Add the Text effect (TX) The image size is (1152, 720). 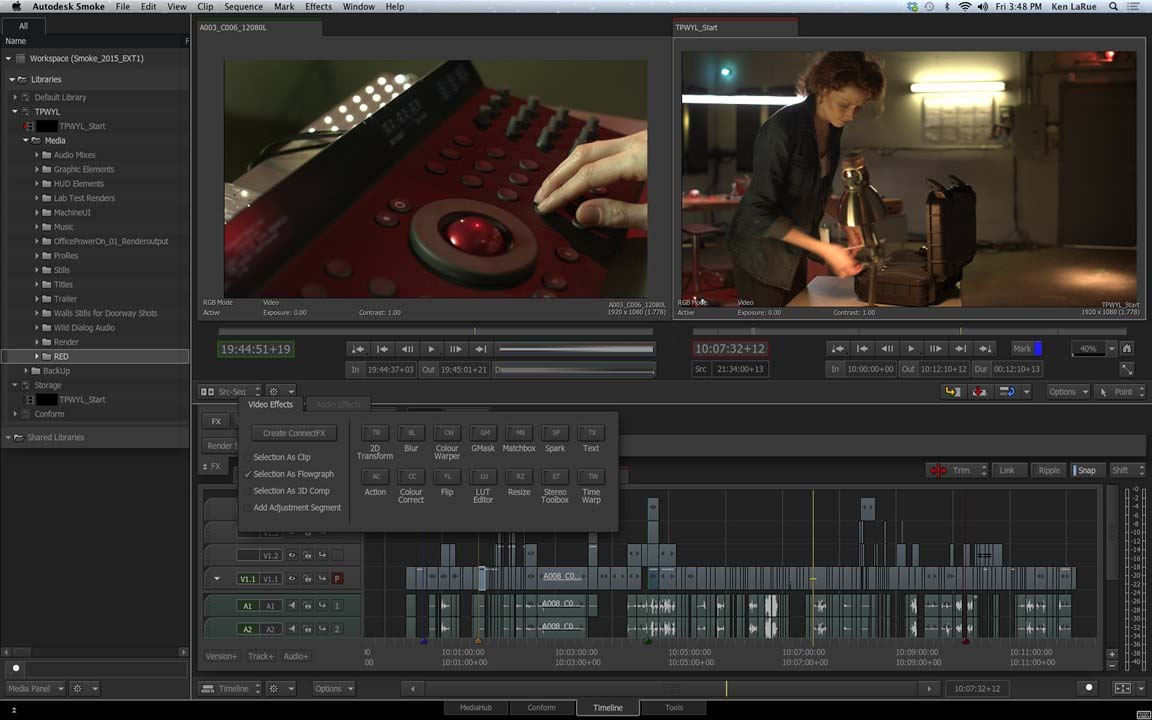(591, 433)
